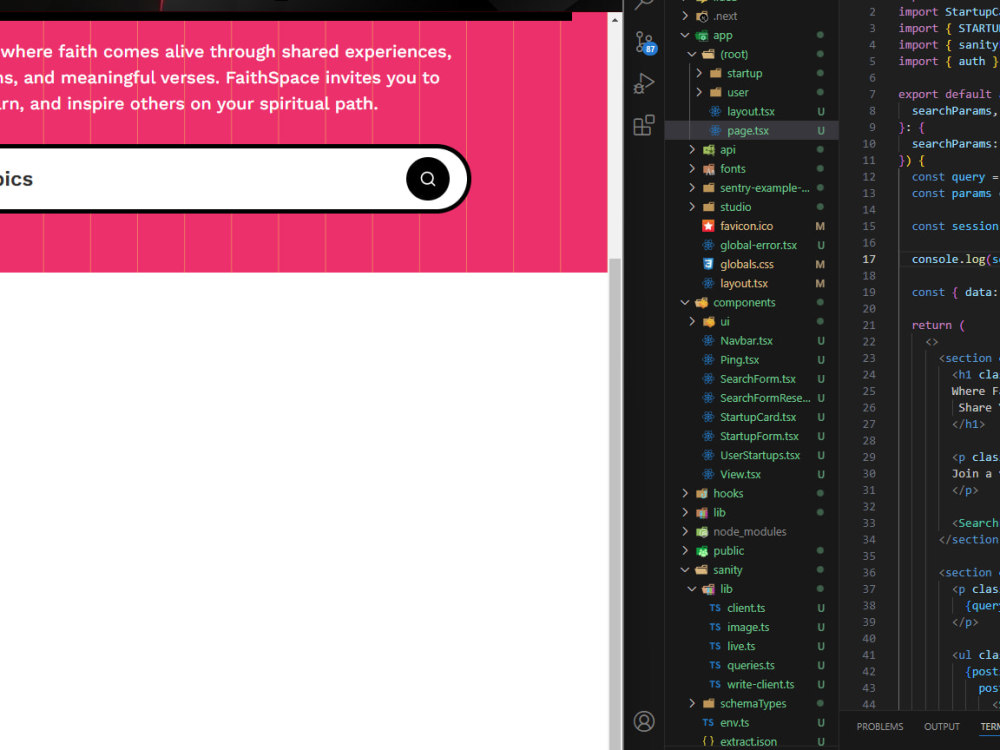Switch to the PROBLEMS tab
Image resolution: width=1000 pixels, height=750 pixels.
(x=879, y=726)
